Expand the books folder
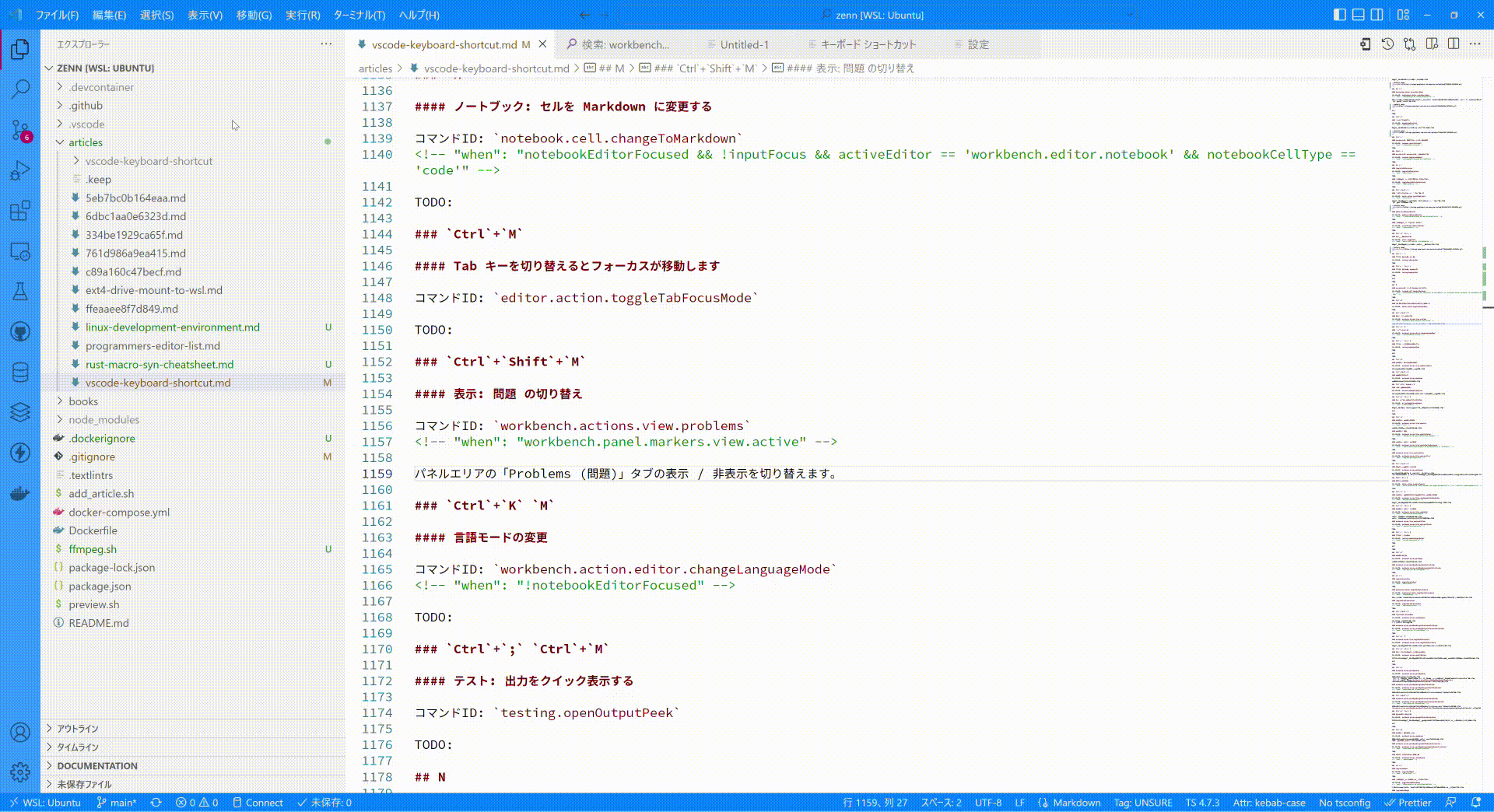 192,401
